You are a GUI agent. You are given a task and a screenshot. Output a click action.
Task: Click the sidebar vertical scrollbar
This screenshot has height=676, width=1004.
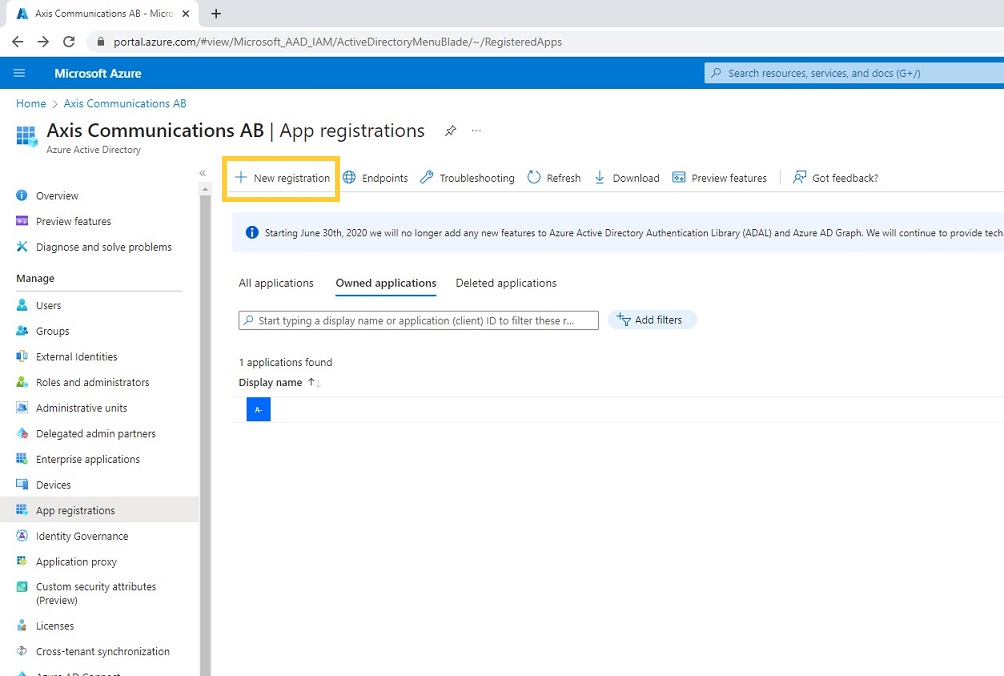click(206, 435)
